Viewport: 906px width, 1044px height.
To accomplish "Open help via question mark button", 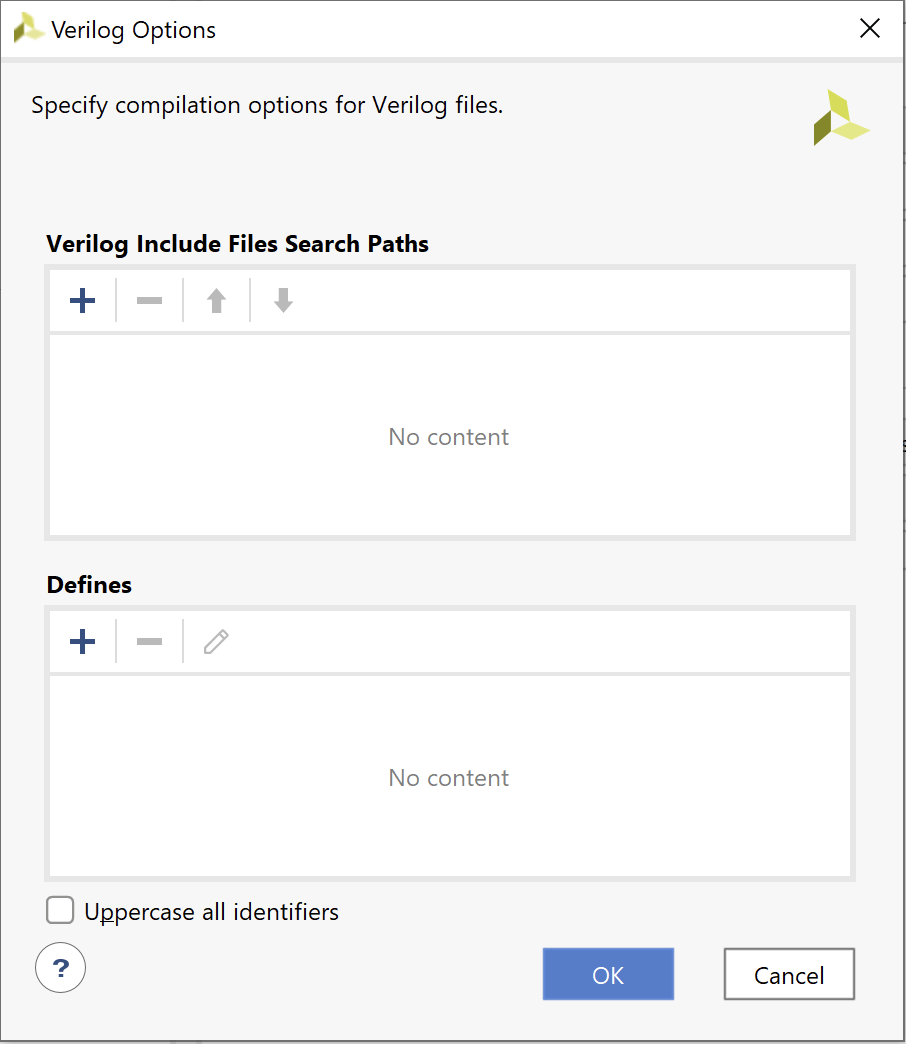I will click(x=61, y=968).
